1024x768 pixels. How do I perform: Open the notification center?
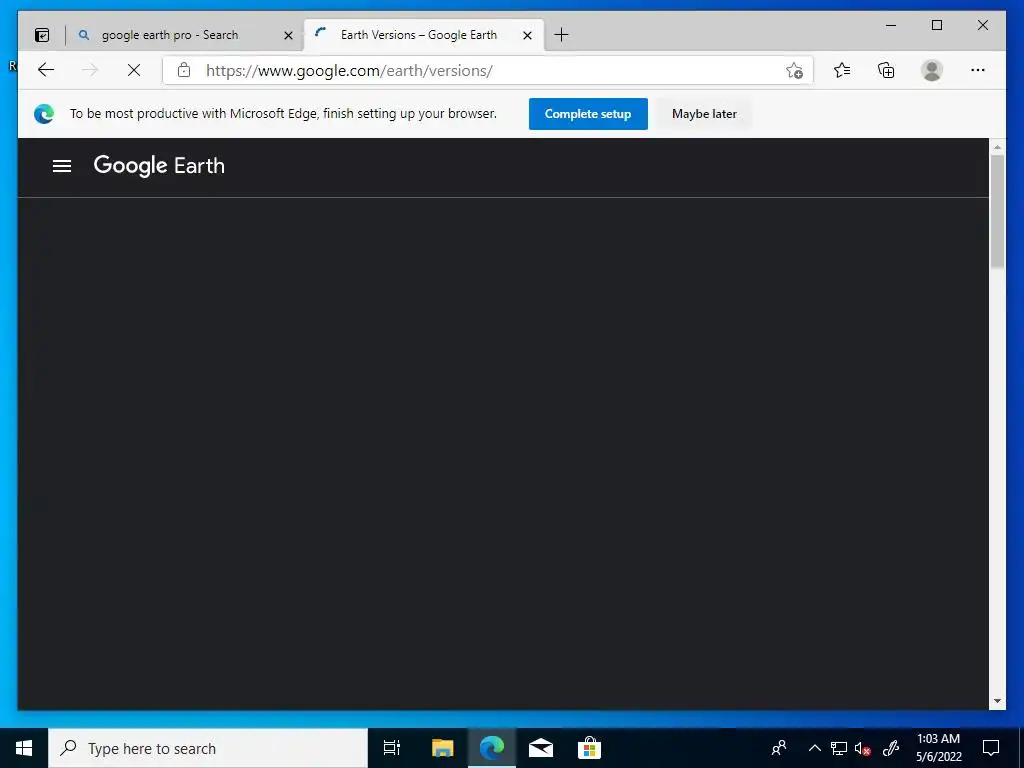click(991, 748)
